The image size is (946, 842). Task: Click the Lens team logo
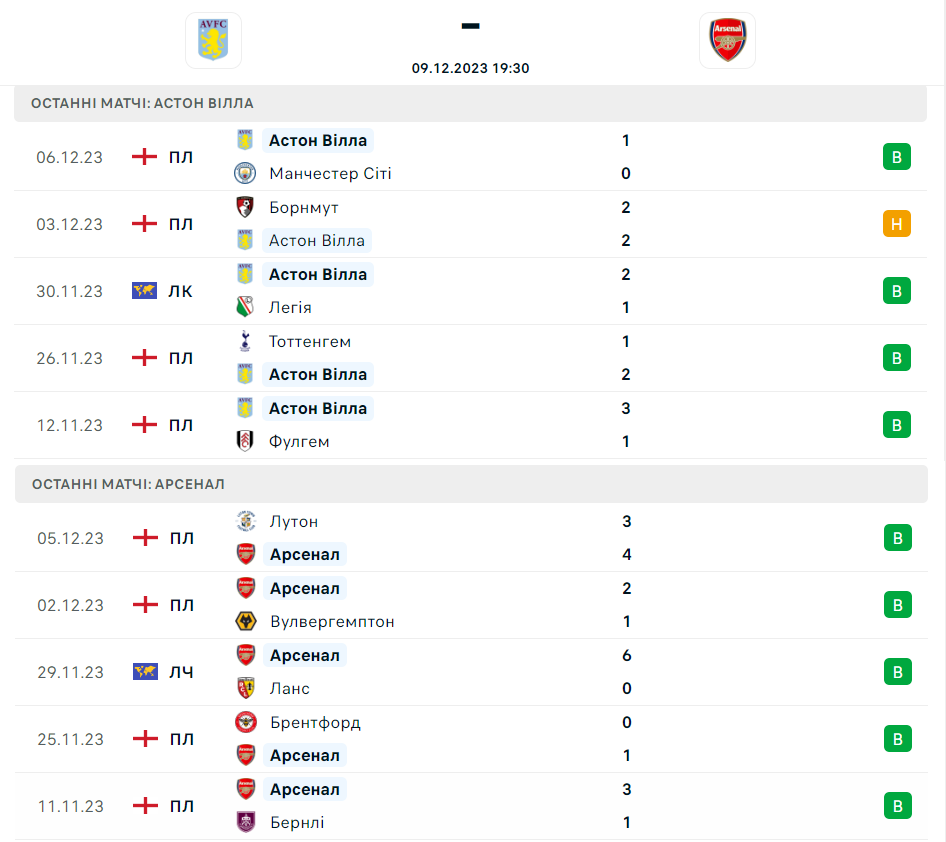point(245,688)
